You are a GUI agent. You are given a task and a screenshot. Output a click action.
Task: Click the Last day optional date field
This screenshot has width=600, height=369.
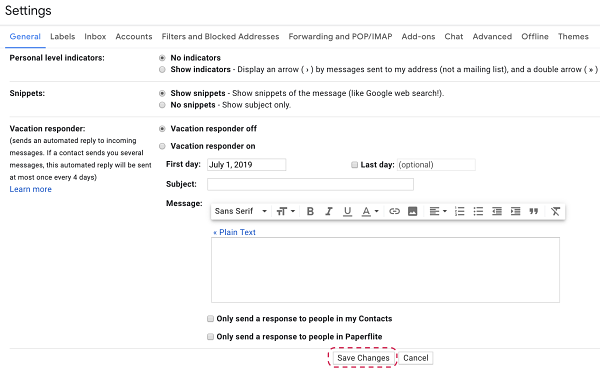(x=436, y=165)
